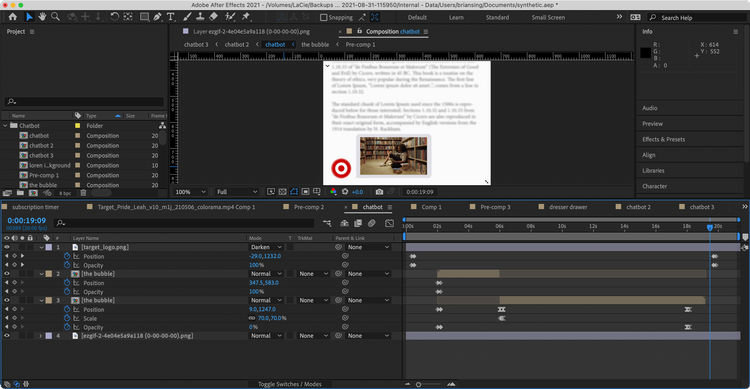Open the 100% magnification dropdown

[x=190, y=192]
